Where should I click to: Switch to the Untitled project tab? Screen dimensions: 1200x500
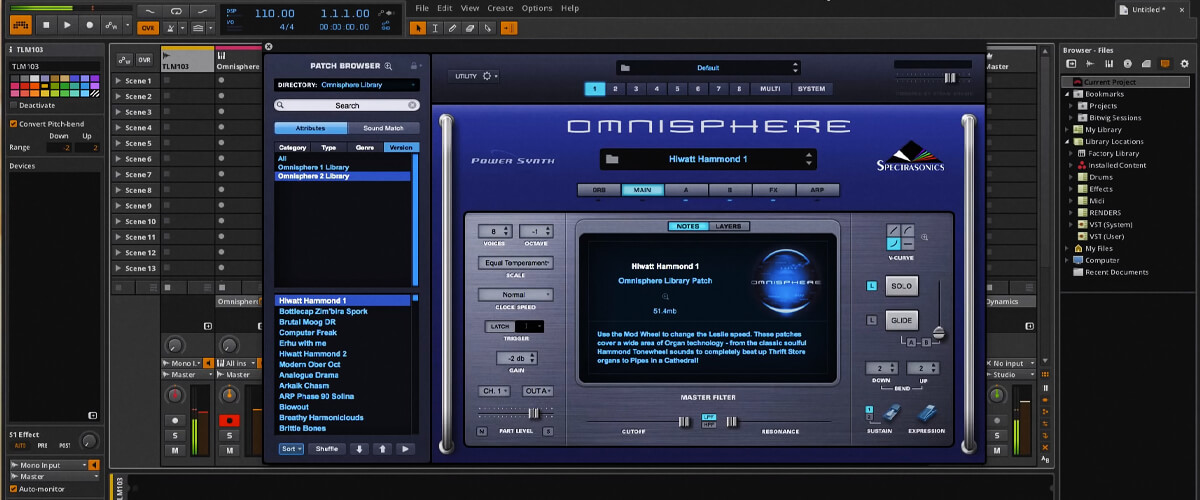pos(1154,9)
